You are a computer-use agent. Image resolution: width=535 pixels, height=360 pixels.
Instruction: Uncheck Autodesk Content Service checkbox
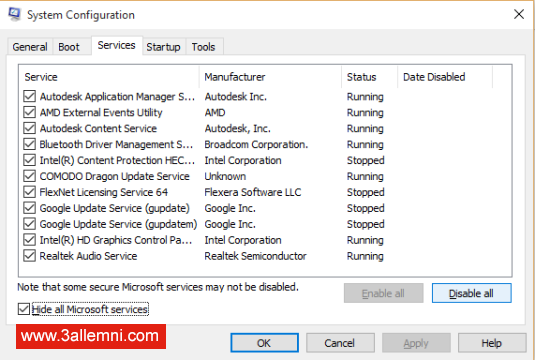click(29, 128)
